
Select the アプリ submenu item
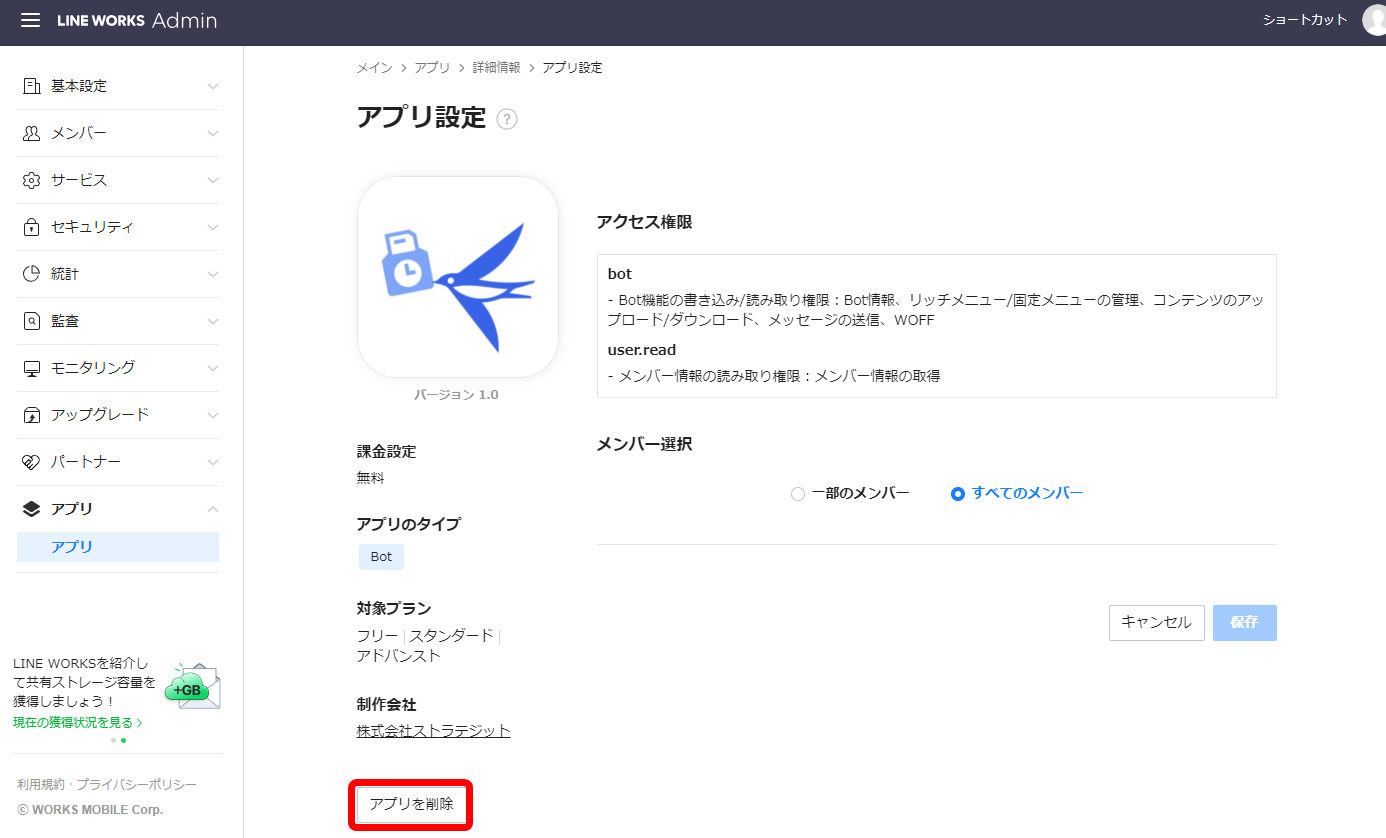(118, 547)
